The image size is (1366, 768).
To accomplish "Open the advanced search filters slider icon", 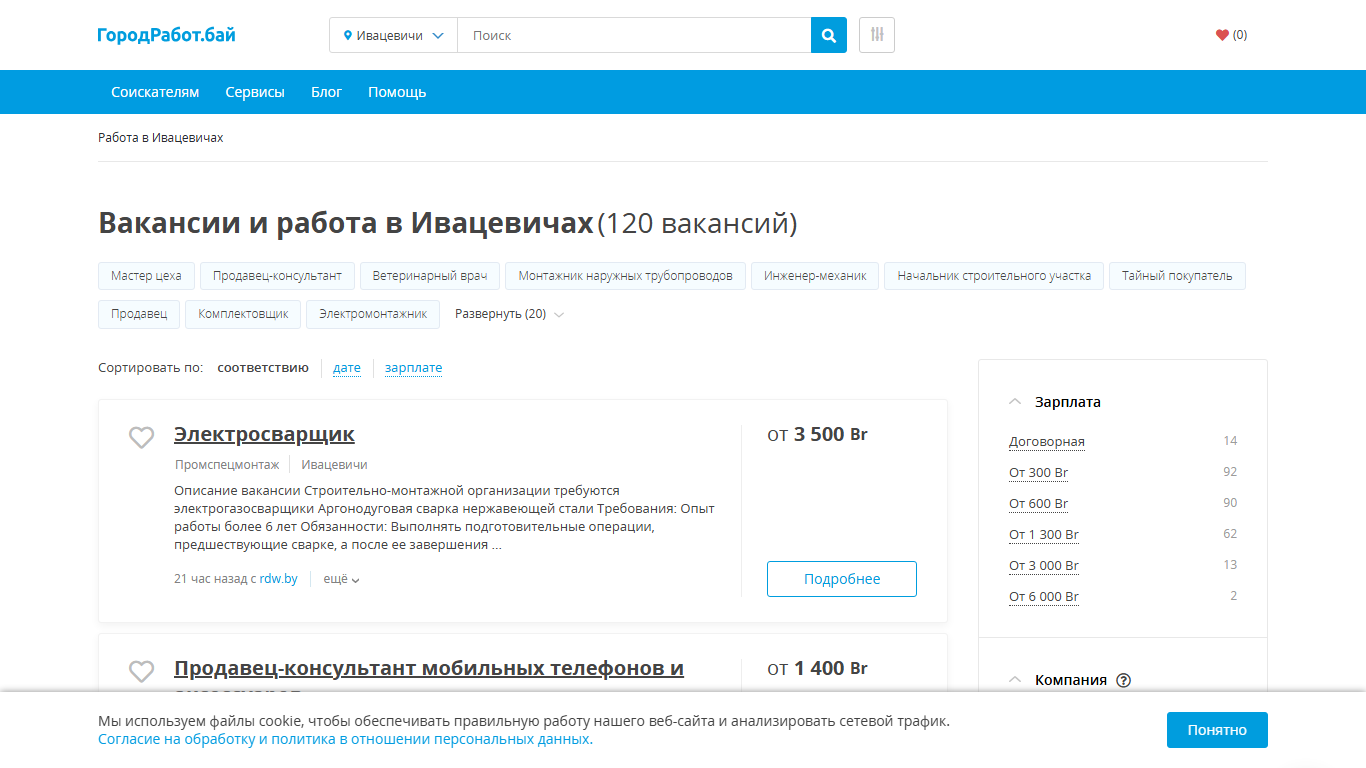I will click(877, 35).
